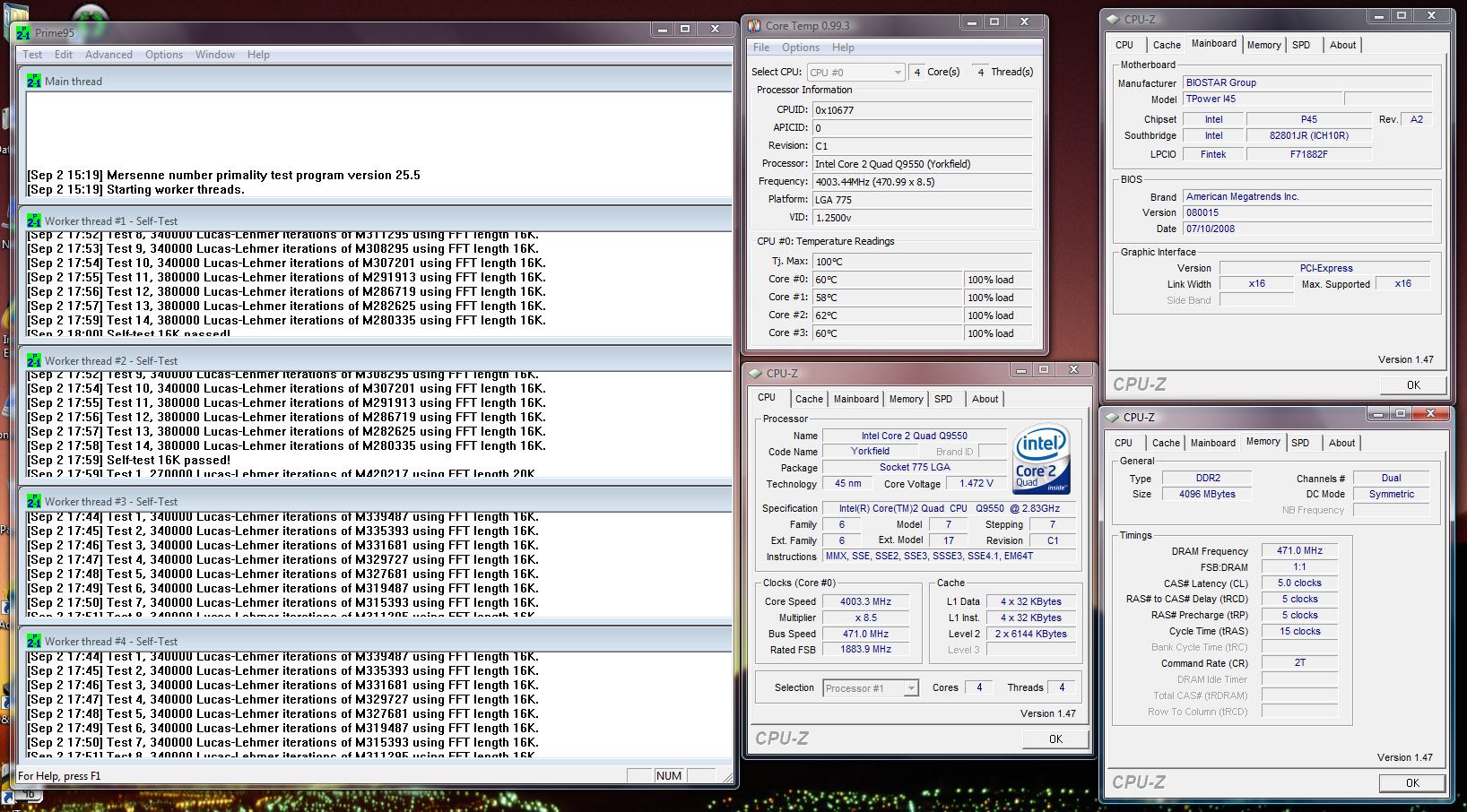Open the Options menu in Prime95
The width and height of the screenshot is (1467, 812).
[164, 55]
